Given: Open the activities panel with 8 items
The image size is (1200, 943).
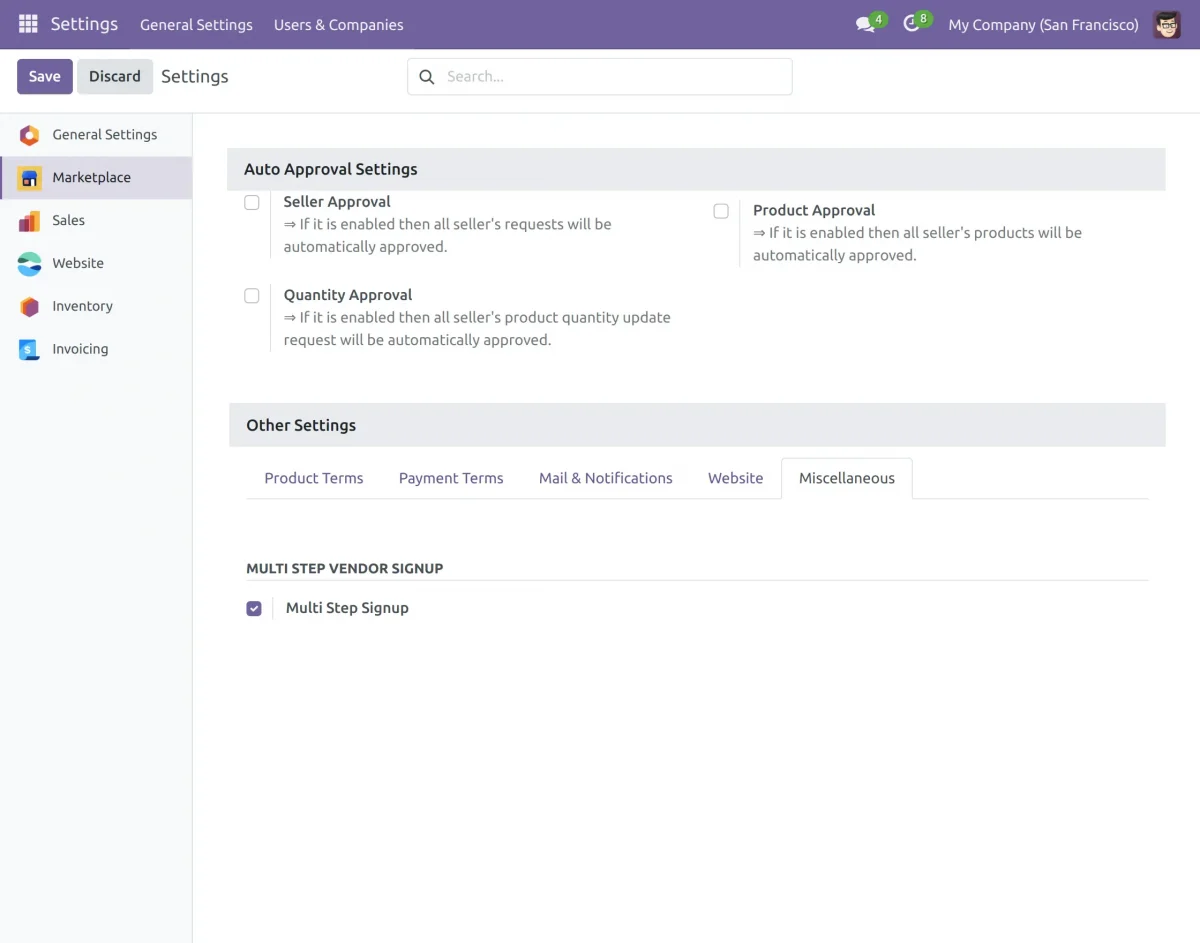Looking at the screenshot, I should (x=911, y=24).
